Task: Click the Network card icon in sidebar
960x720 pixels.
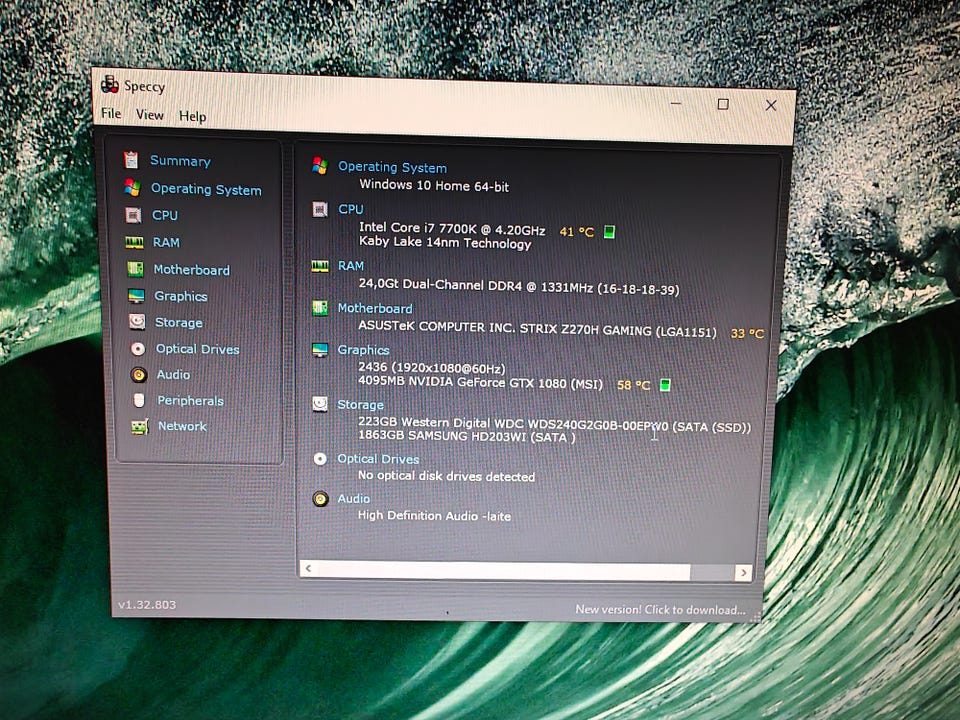Action: (x=140, y=426)
